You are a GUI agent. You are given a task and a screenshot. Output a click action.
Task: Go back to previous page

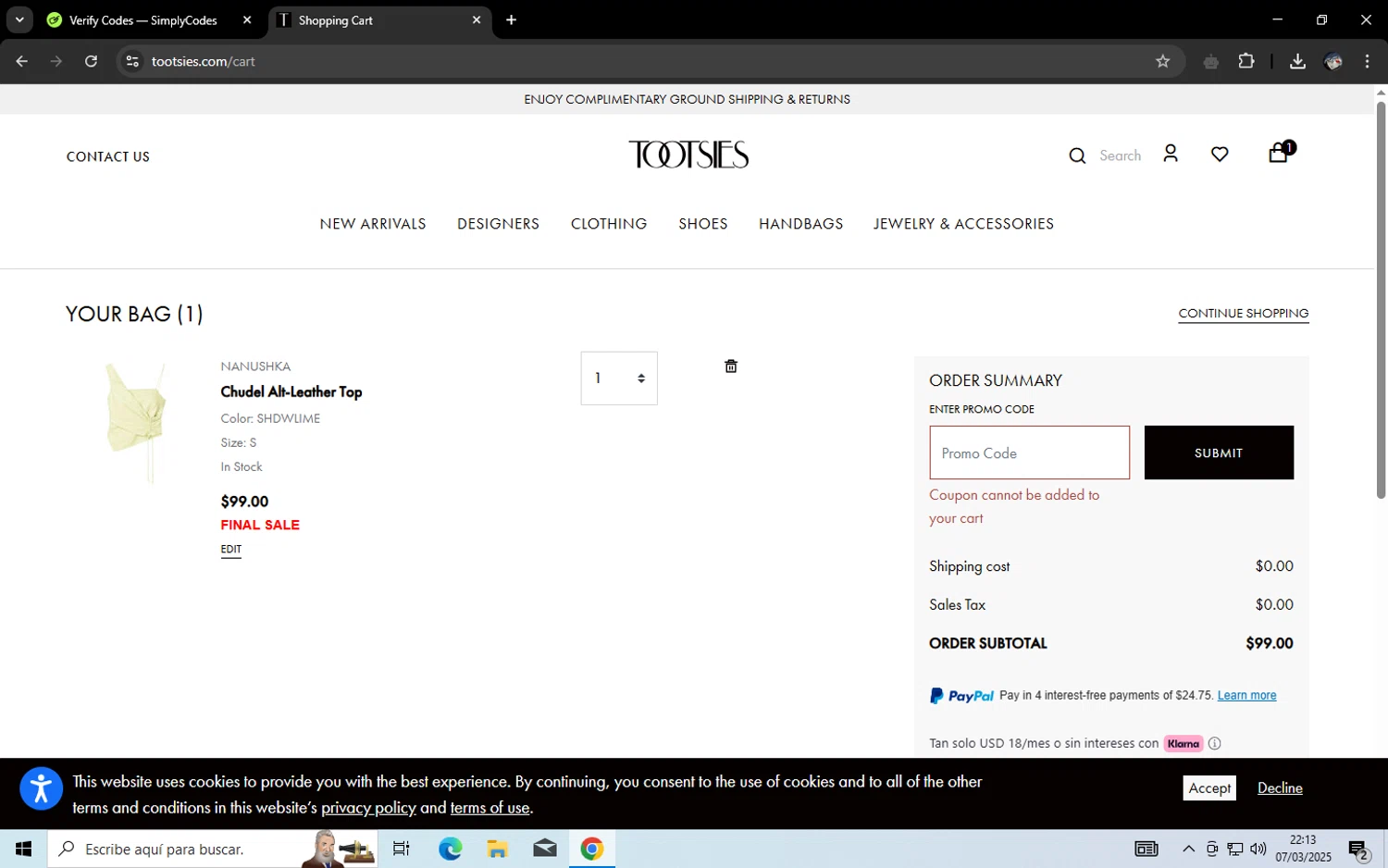click(21, 61)
